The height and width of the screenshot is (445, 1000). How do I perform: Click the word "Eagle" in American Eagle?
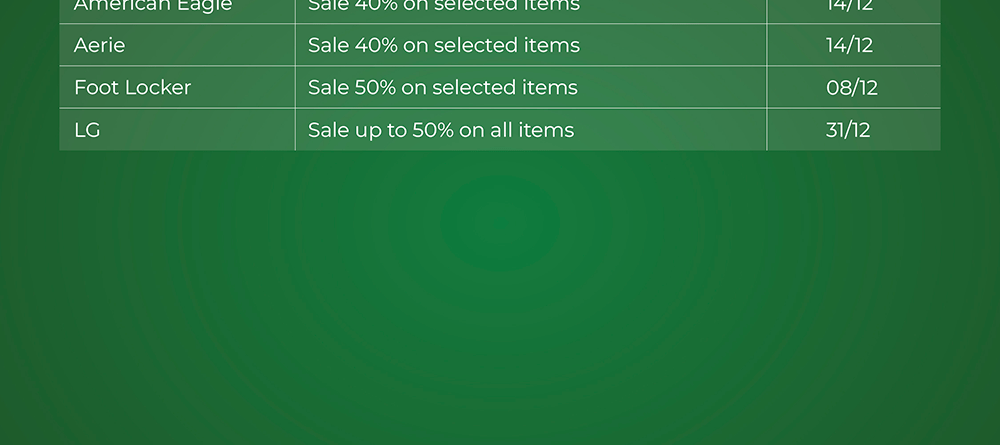pyautogui.click(x=207, y=6)
